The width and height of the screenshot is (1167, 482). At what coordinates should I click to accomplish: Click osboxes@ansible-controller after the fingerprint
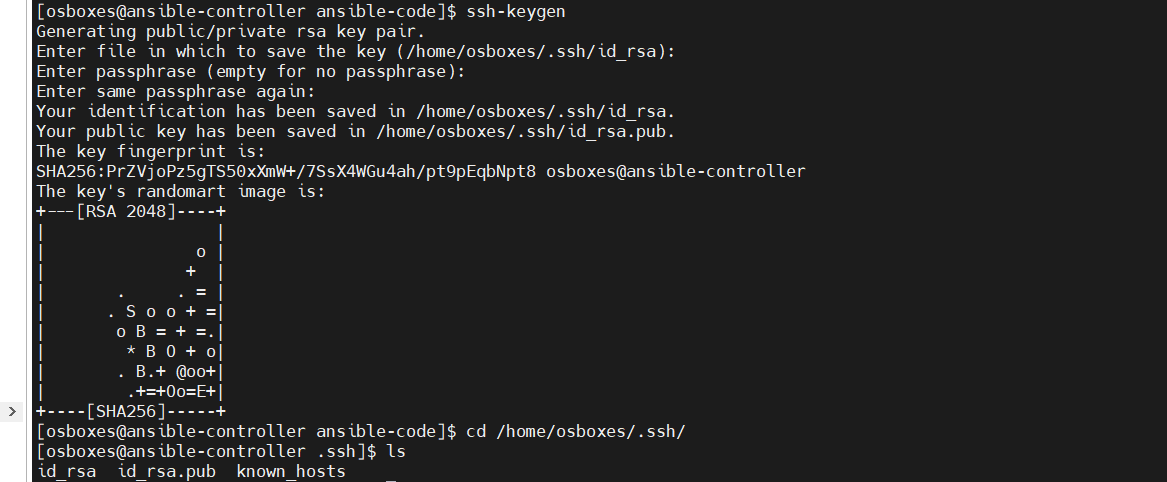(x=676, y=172)
